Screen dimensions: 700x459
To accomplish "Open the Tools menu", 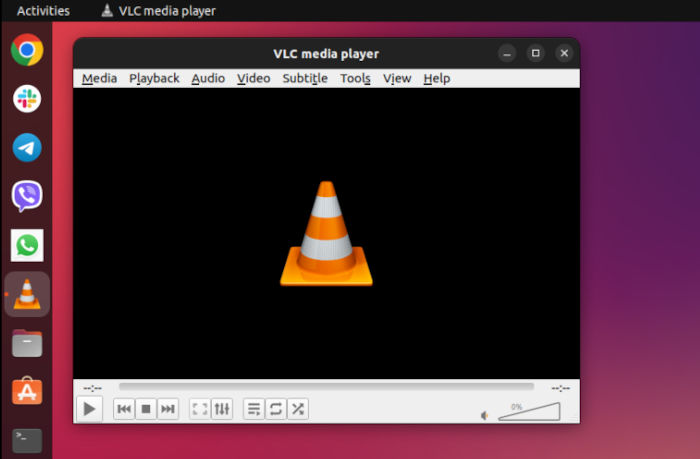I will pos(355,79).
